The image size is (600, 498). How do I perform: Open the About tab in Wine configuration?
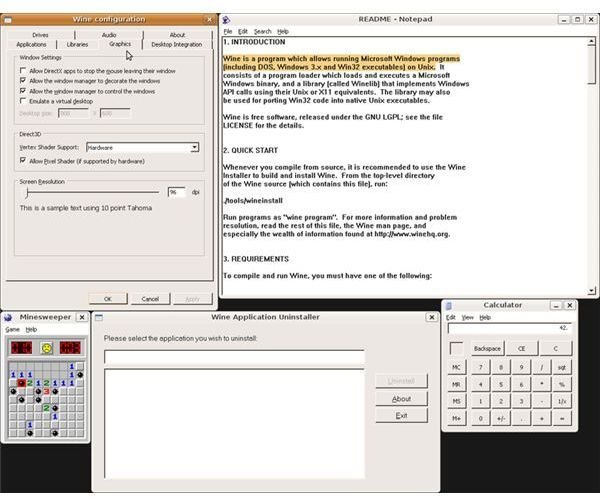tap(177, 35)
